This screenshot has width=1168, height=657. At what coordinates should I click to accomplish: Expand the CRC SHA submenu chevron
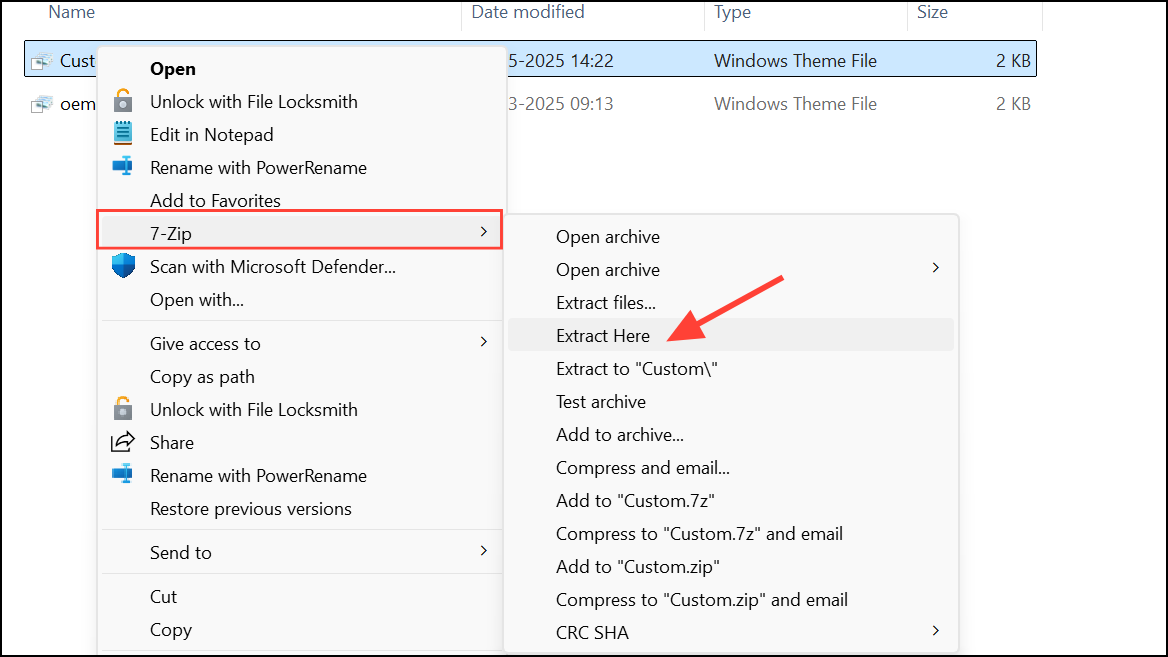[x=935, y=631]
